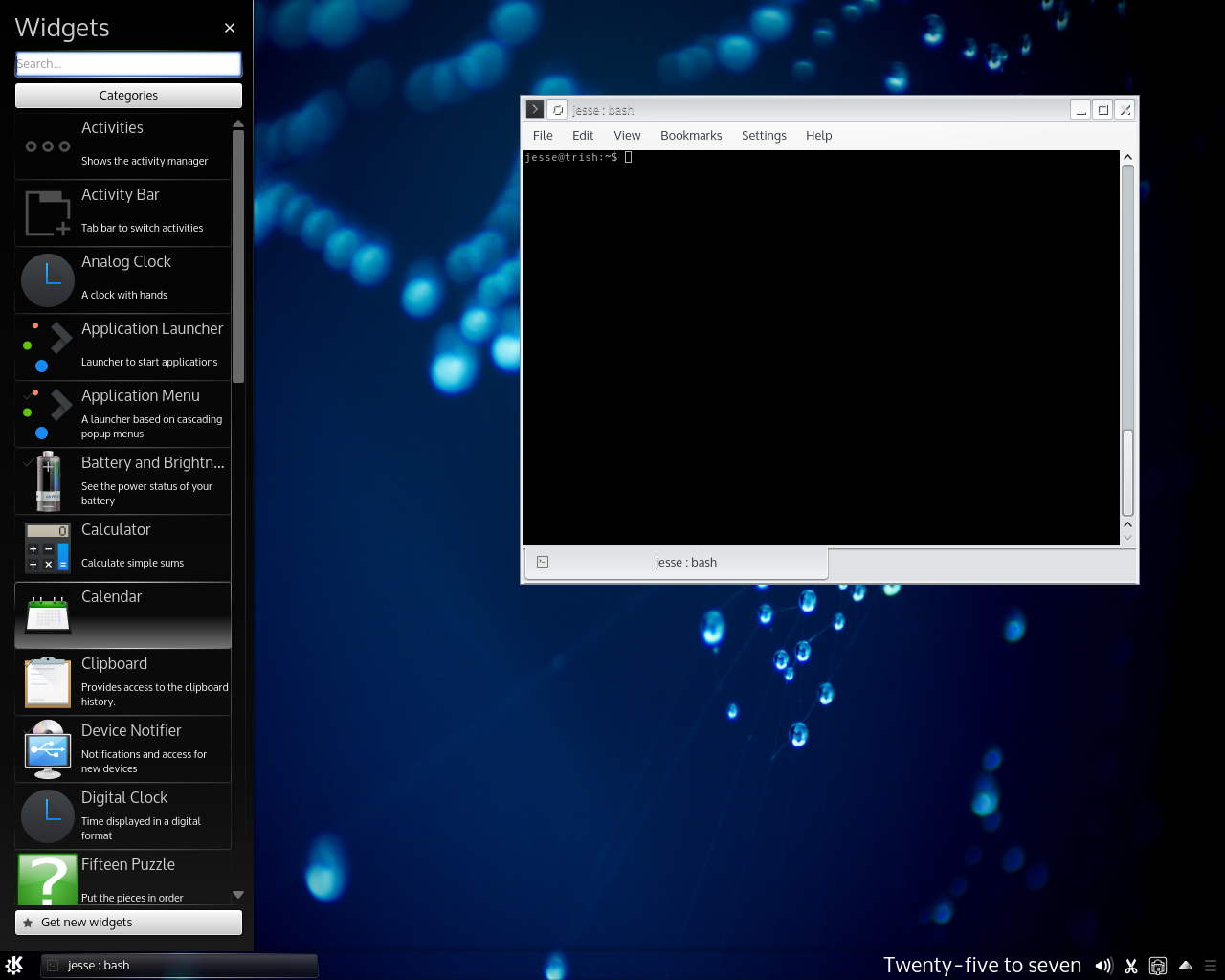Open the View menu in Konsole
Viewport: 1225px width, 980px height.
[627, 136]
